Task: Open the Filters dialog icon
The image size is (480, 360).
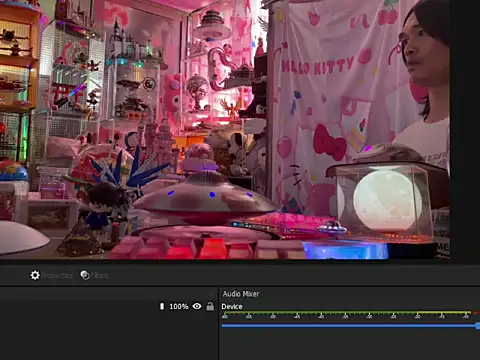Action: point(85,275)
